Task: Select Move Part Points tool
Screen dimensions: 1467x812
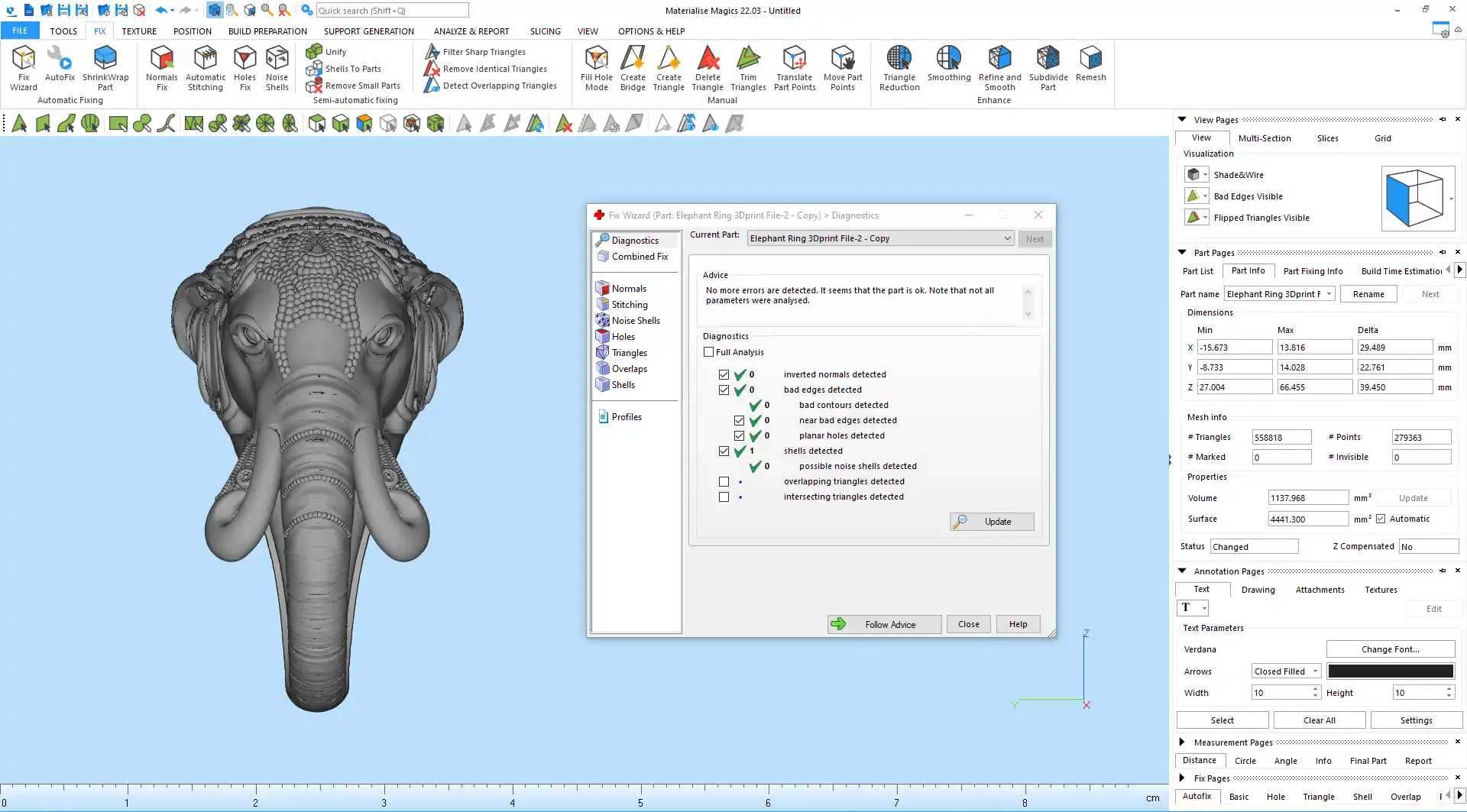Action: coord(843,68)
